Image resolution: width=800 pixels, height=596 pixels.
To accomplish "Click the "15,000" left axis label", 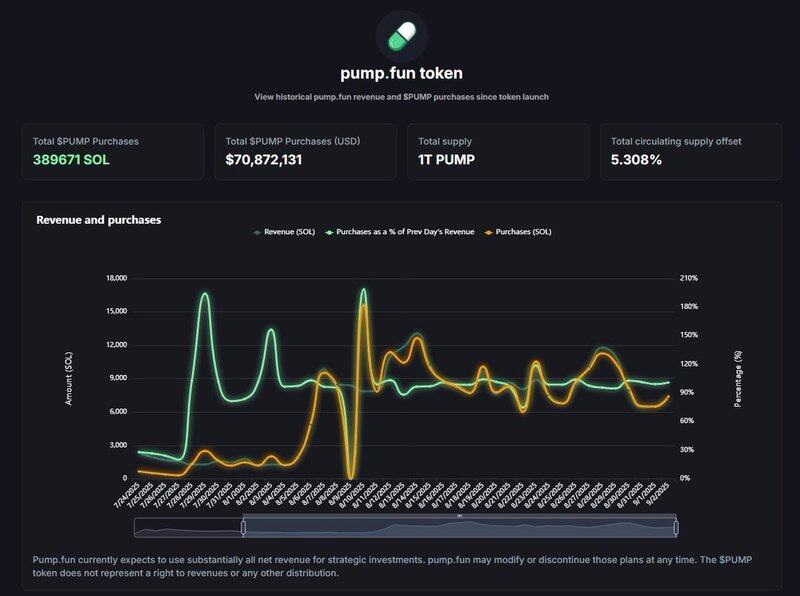I will [x=116, y=311].
